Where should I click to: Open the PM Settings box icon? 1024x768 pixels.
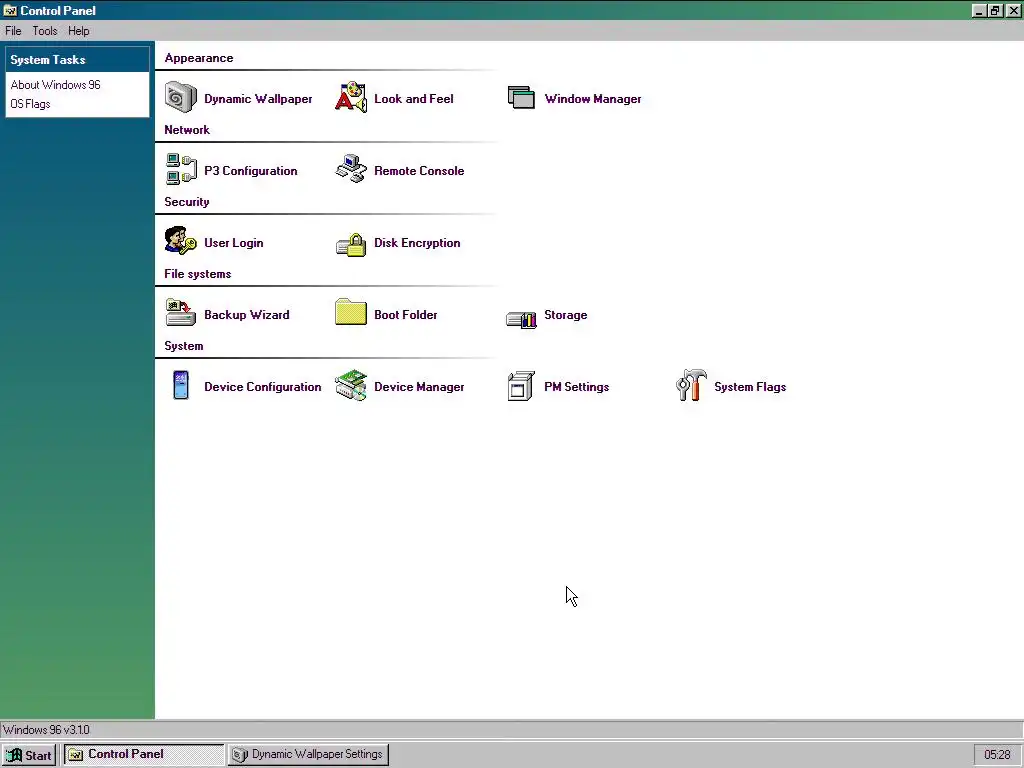point(521,385)
